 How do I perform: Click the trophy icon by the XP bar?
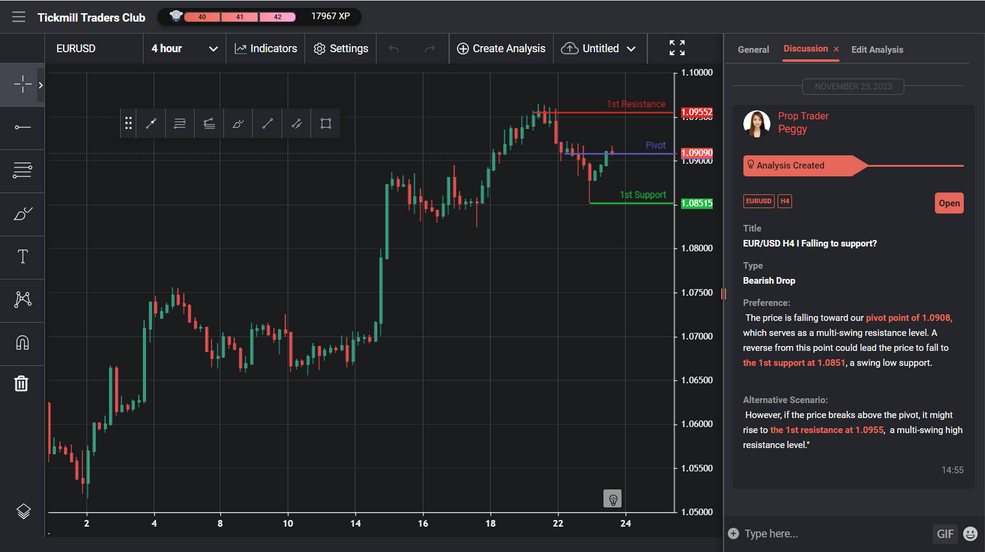tap(176, 16)
